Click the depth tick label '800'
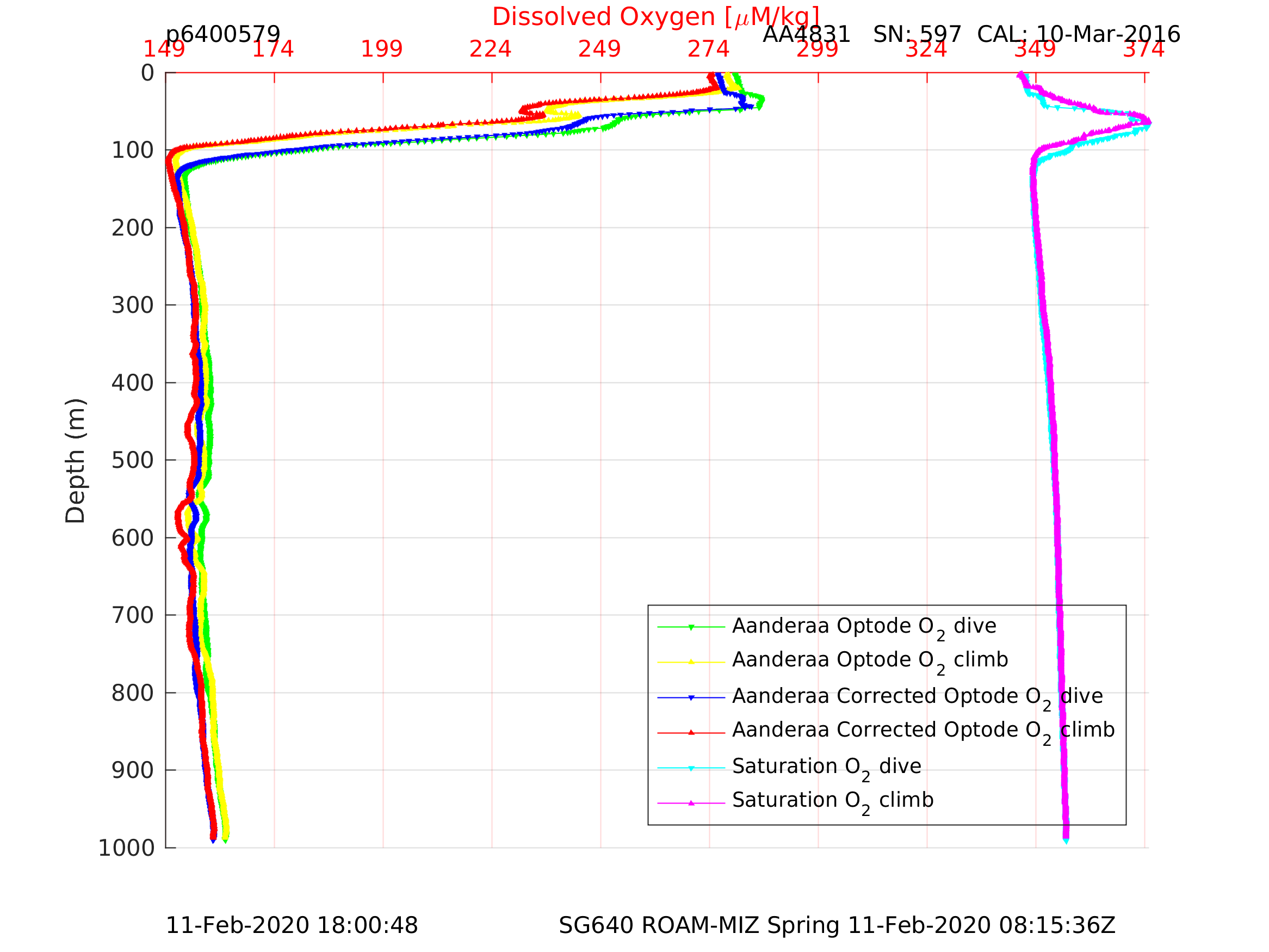The image size is (1269, 952). pos(133,693)
